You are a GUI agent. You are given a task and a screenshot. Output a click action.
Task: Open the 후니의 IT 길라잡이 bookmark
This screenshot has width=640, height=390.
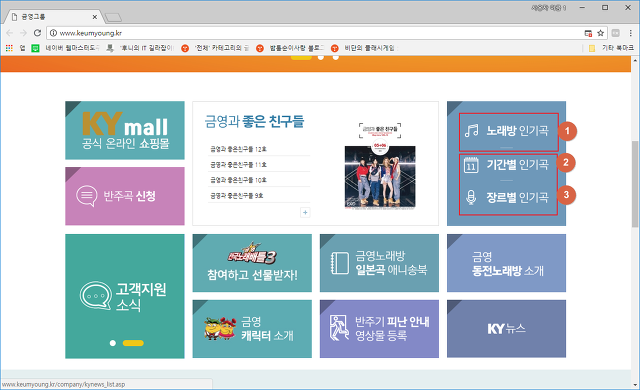140,48
